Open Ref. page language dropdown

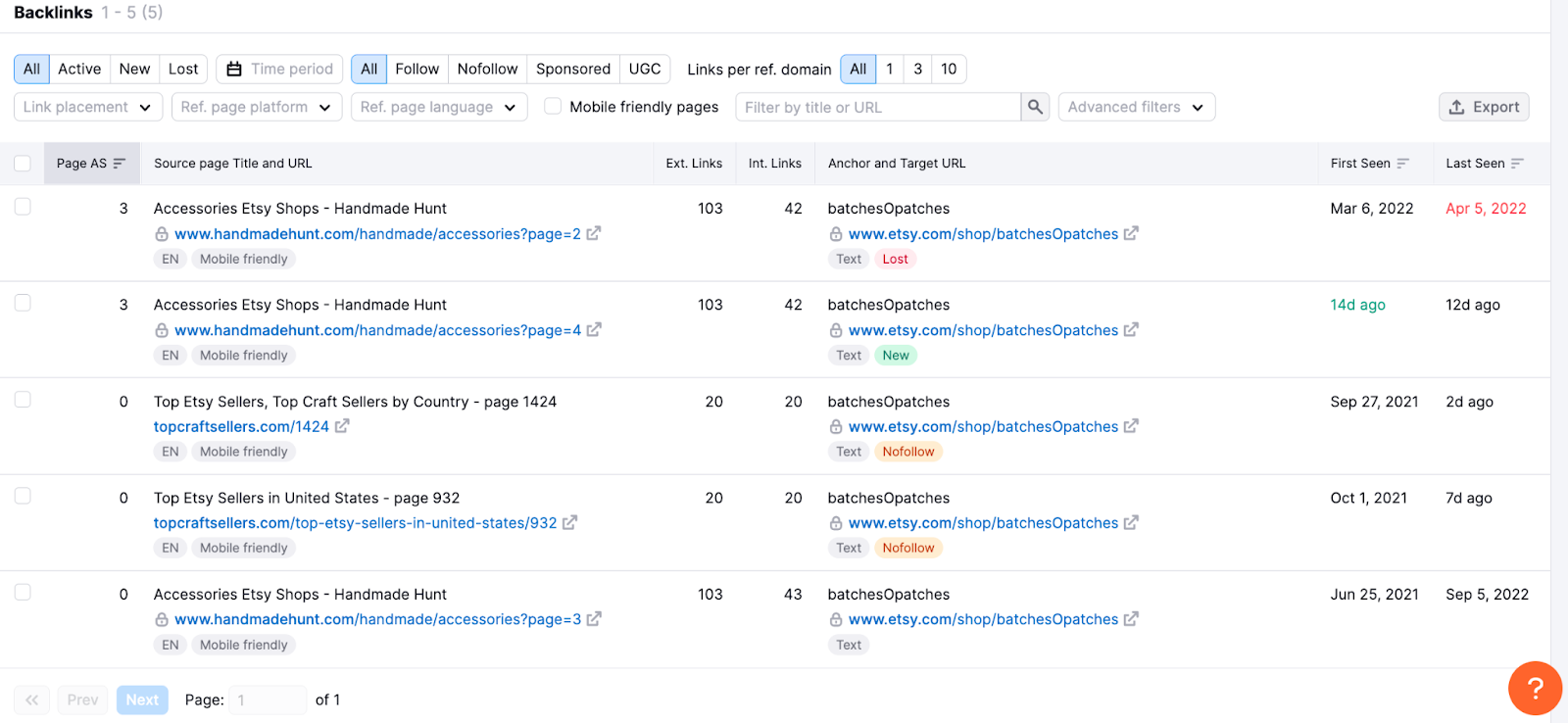point(438,107)
